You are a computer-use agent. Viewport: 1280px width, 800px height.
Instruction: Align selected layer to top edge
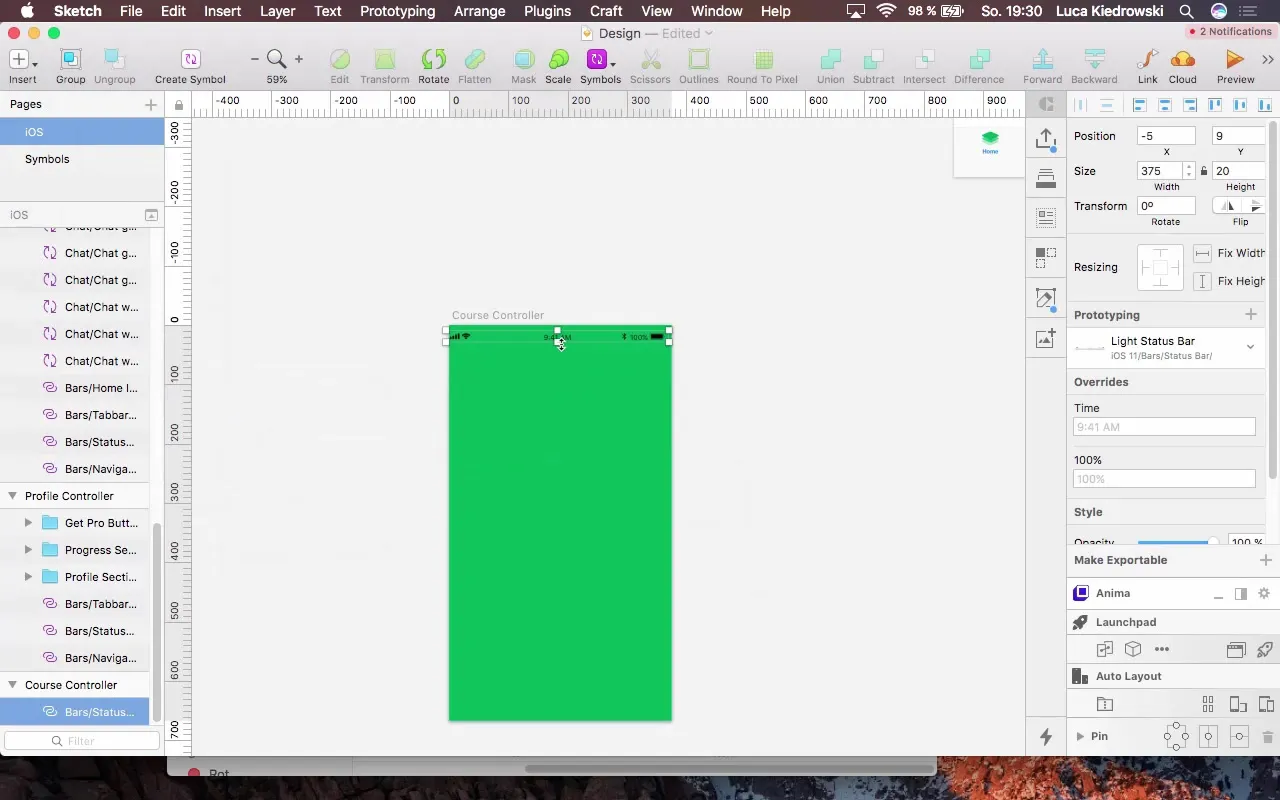[x=1215, y=105]
